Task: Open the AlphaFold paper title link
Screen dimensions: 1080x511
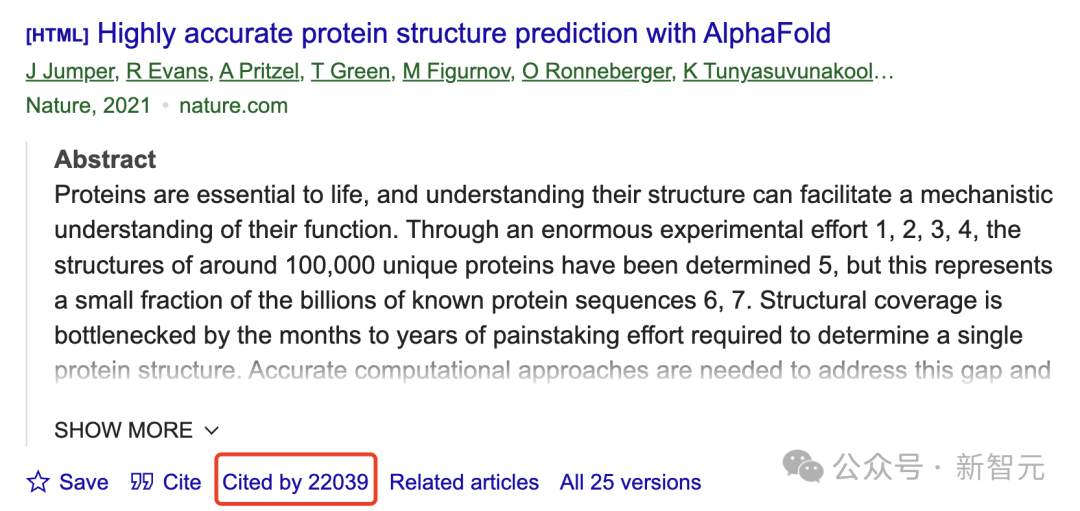Action: [x=463, y=34]
